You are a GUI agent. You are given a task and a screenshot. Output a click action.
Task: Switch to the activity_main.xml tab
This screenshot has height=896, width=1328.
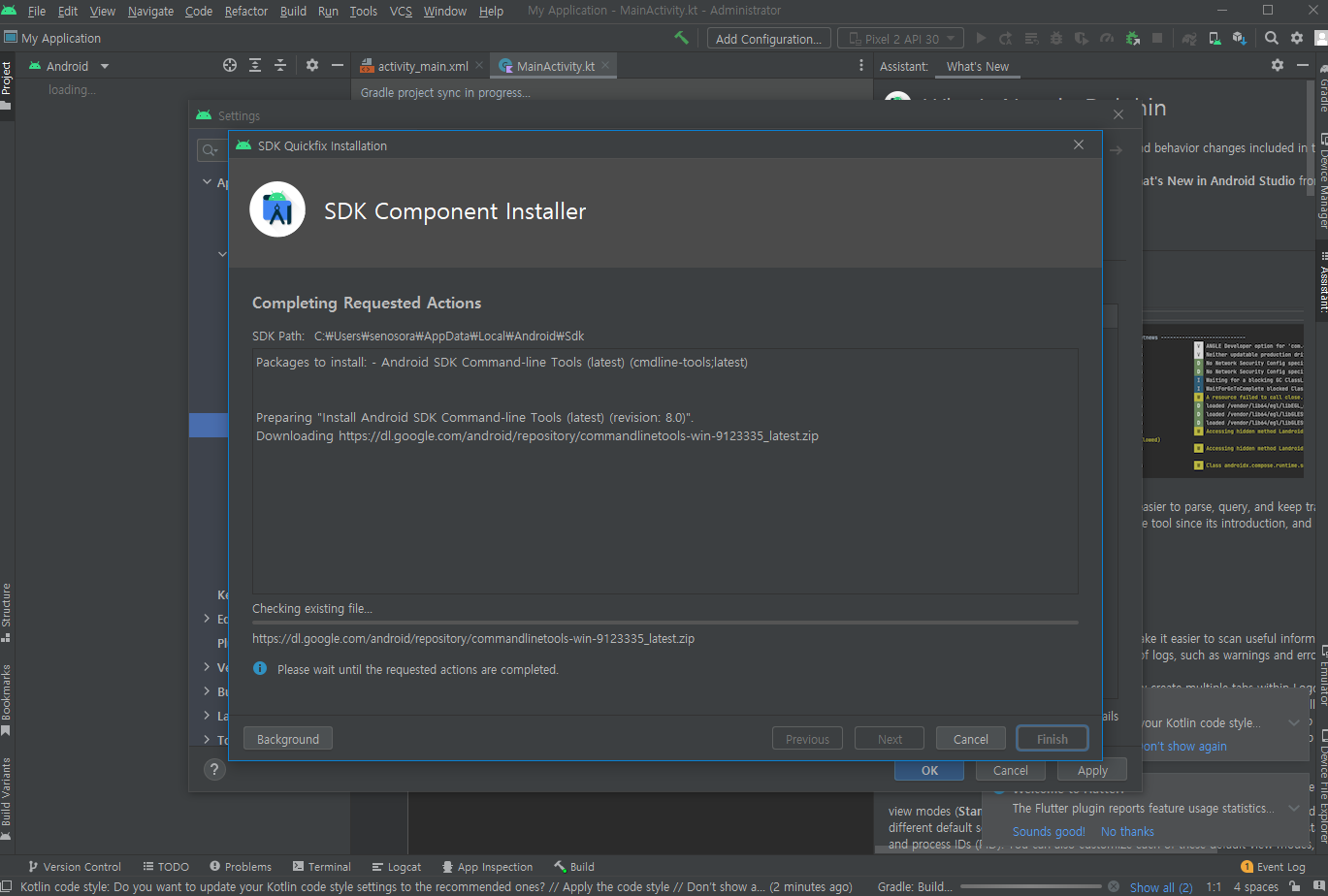pos(422,66)
